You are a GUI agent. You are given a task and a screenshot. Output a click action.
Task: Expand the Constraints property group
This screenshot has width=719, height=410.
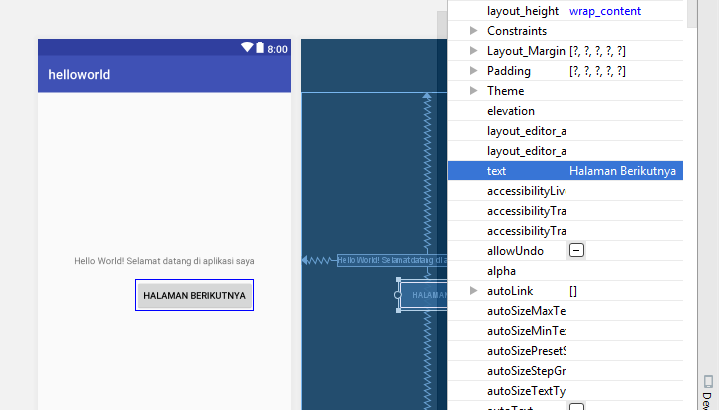click(474, 31)
